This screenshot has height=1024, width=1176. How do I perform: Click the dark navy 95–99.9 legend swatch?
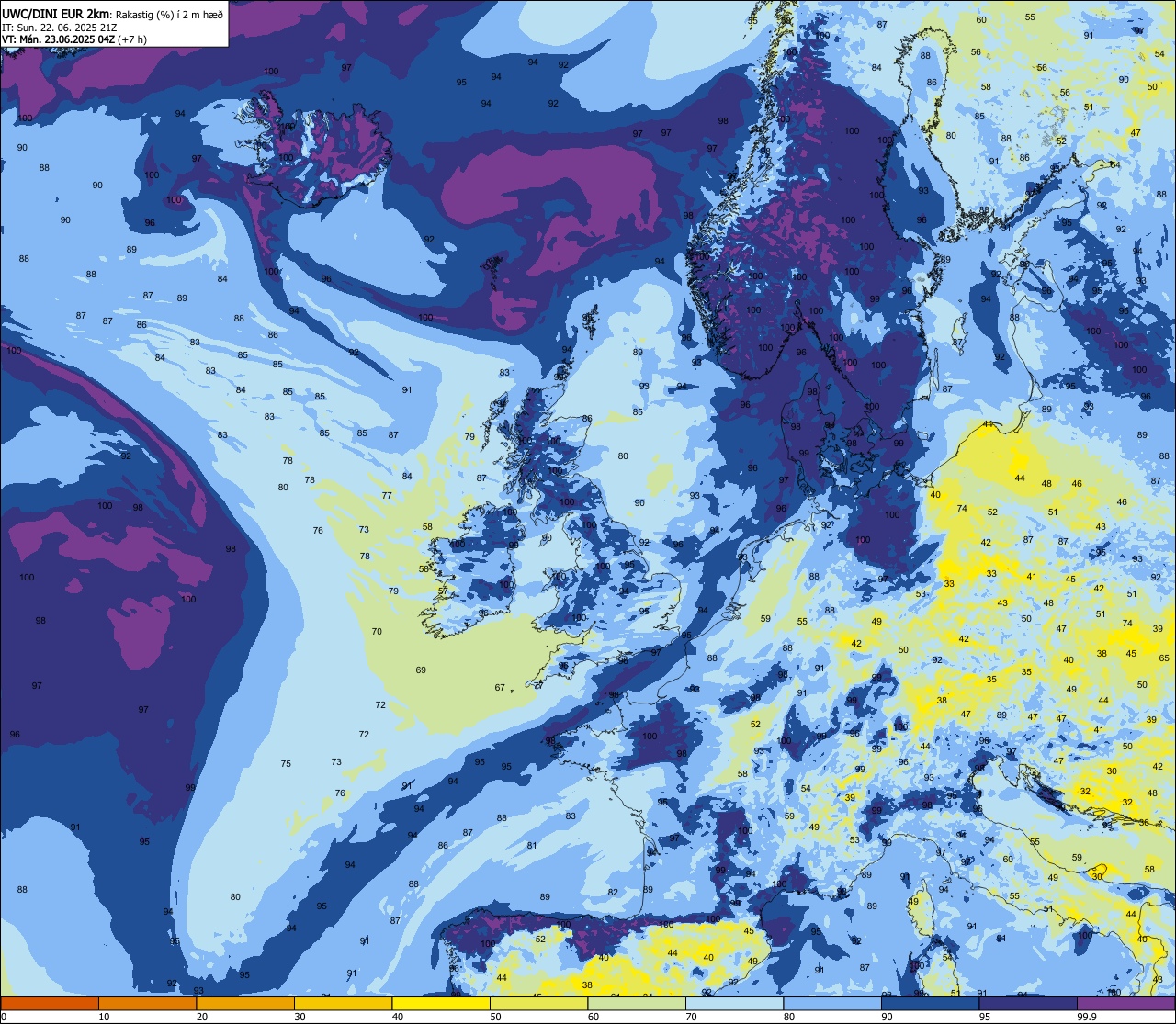point(1028,1003)
